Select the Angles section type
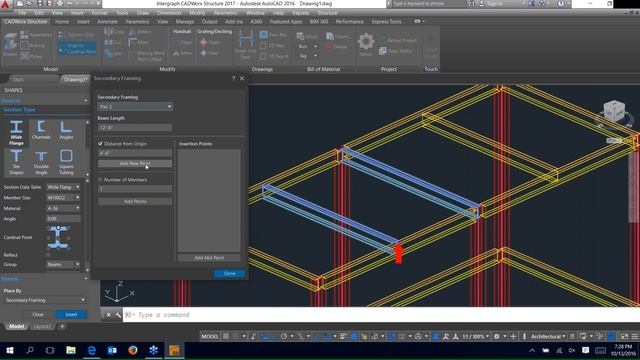This screenshot has height=360, width=640. 66,131
